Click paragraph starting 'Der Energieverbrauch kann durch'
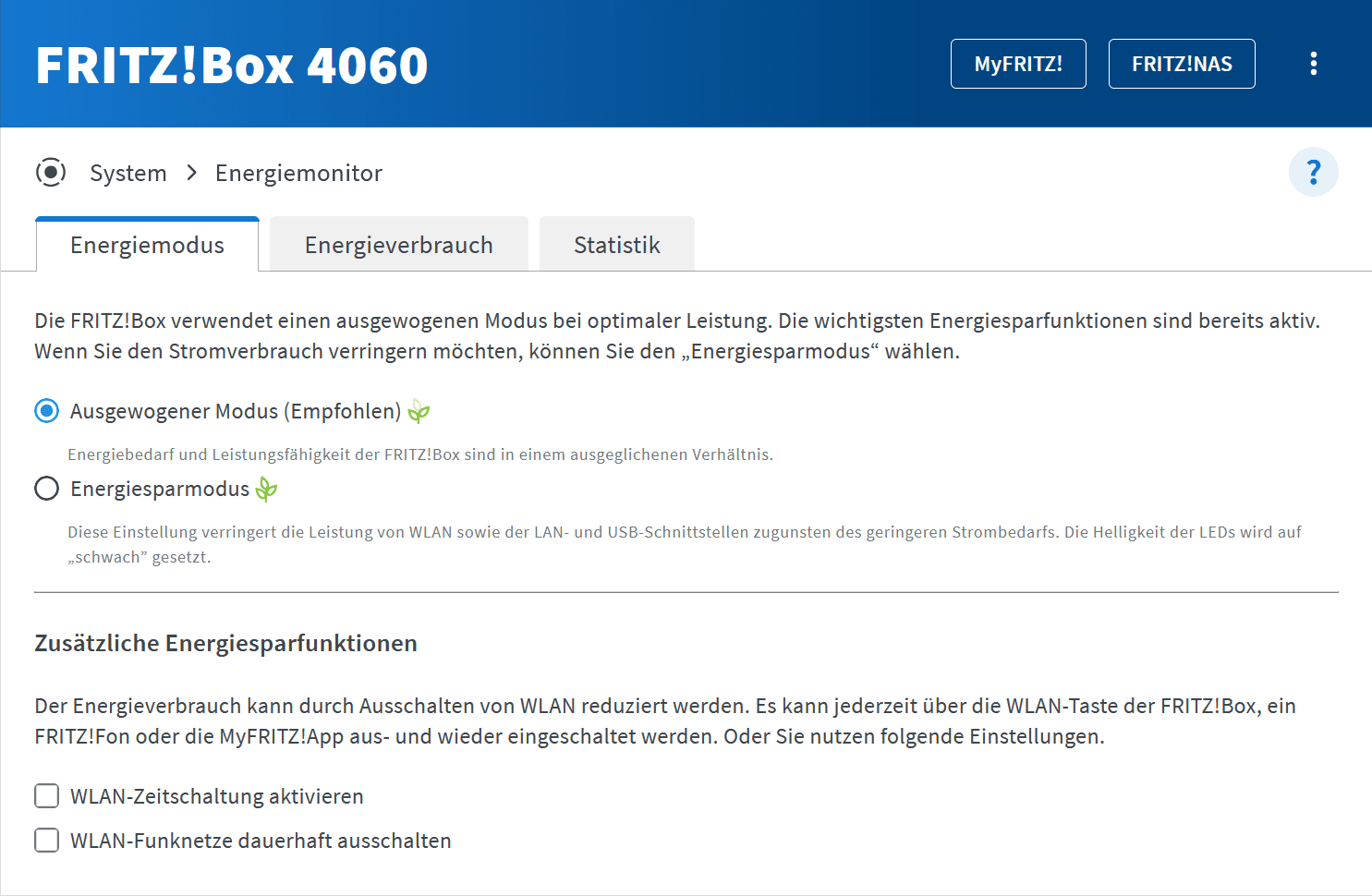The height and width of the screenshot is (896, 1372). coord(665,721)
